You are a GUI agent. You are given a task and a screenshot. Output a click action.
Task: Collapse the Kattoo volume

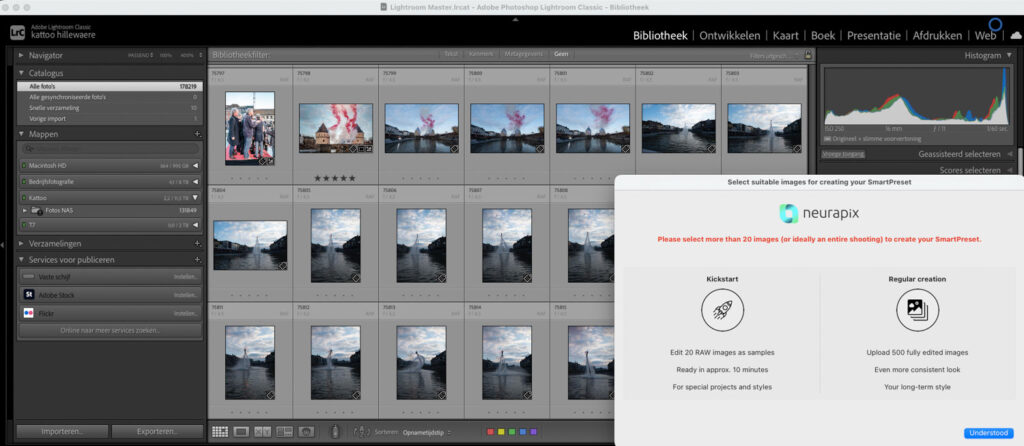195,197
